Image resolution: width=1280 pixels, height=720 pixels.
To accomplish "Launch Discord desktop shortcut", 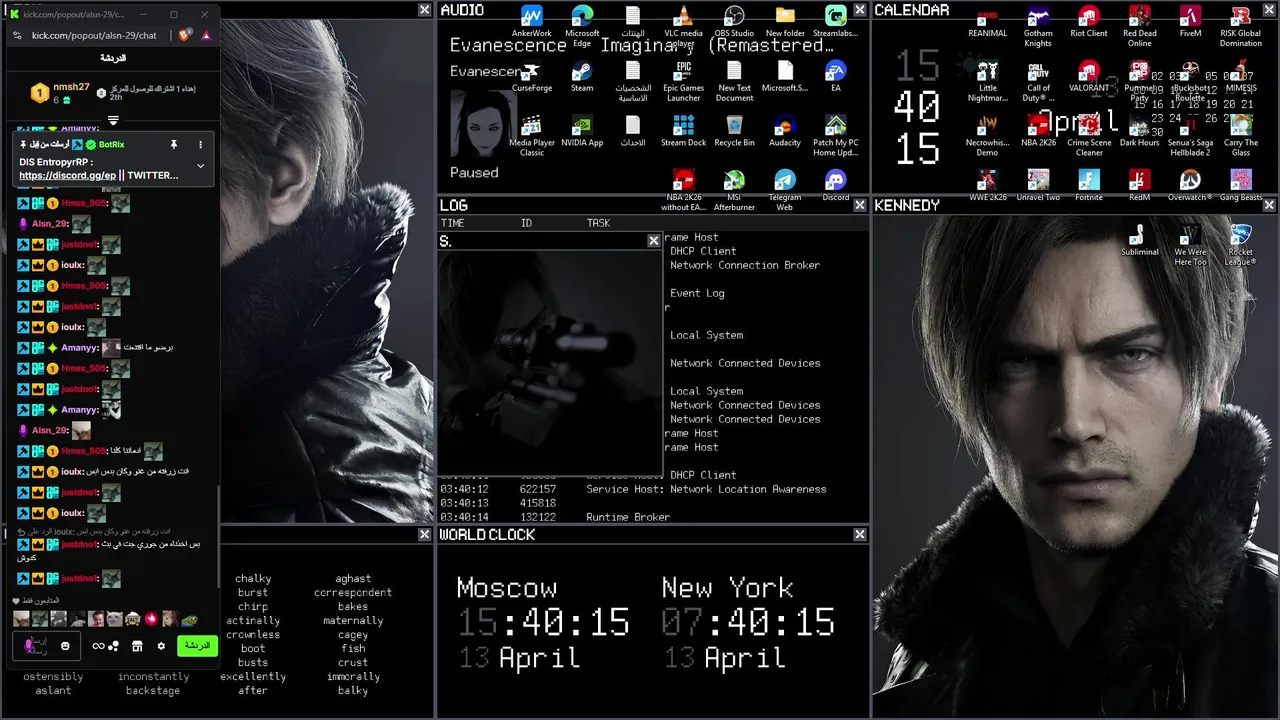I will click(836, 186).
